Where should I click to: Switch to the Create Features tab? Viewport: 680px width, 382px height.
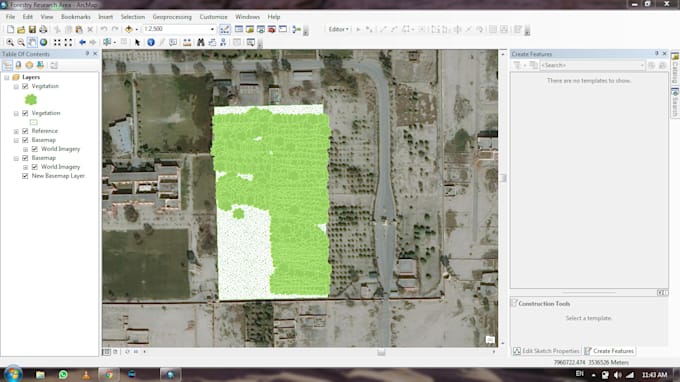(609, 351)
